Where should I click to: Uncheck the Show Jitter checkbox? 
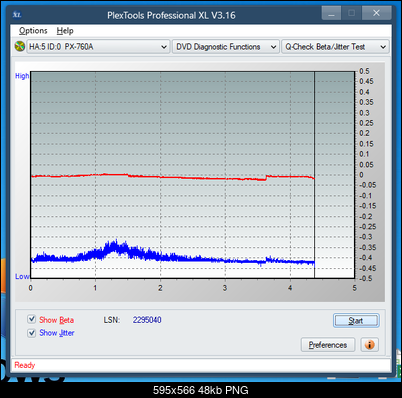31,333
